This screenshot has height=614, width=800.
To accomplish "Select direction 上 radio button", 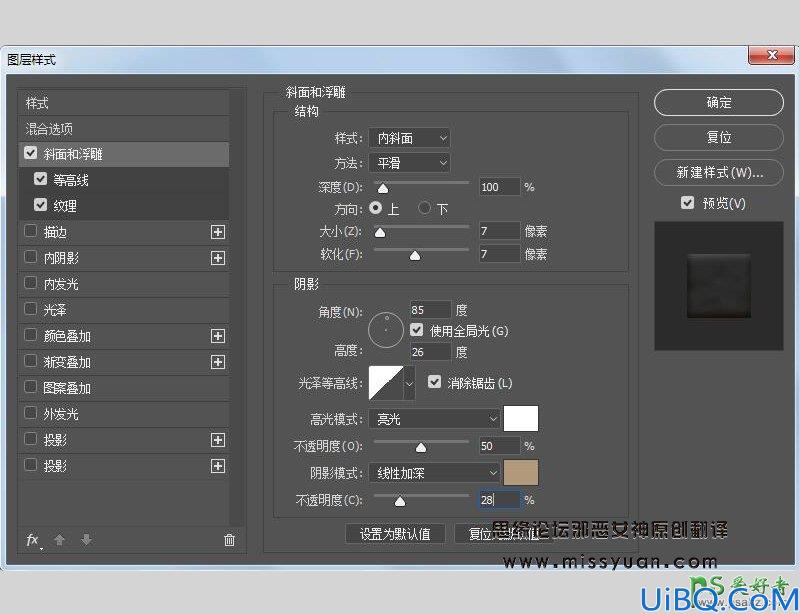I will point(376,208).
